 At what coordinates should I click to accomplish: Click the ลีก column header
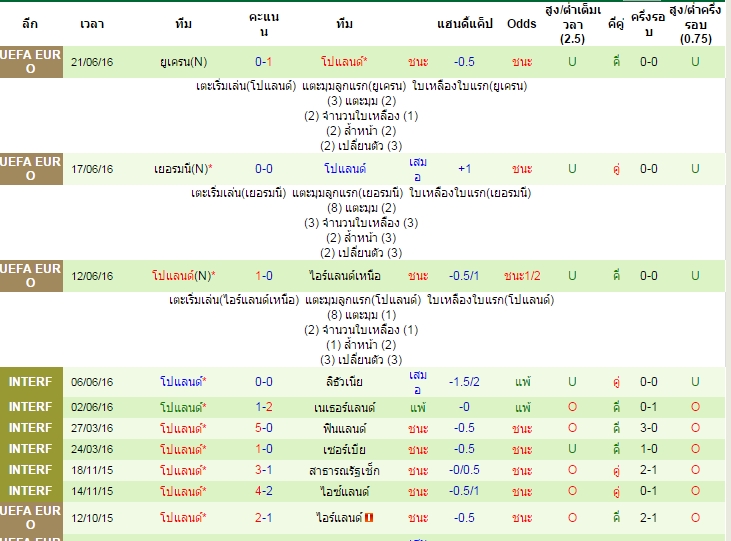click(x=30, y=24)
